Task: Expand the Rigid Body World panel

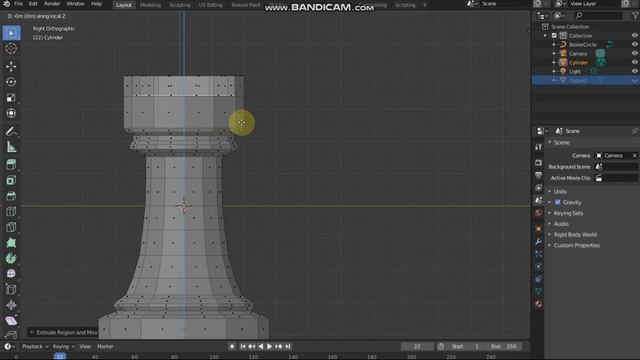Action: click(575, 235)
